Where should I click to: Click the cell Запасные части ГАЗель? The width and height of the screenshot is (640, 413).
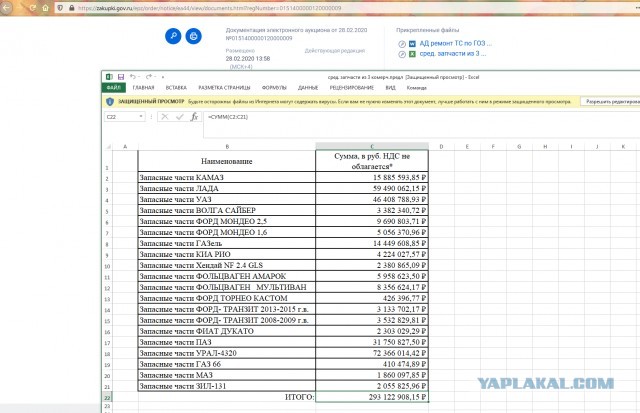(x=227, y=243)
